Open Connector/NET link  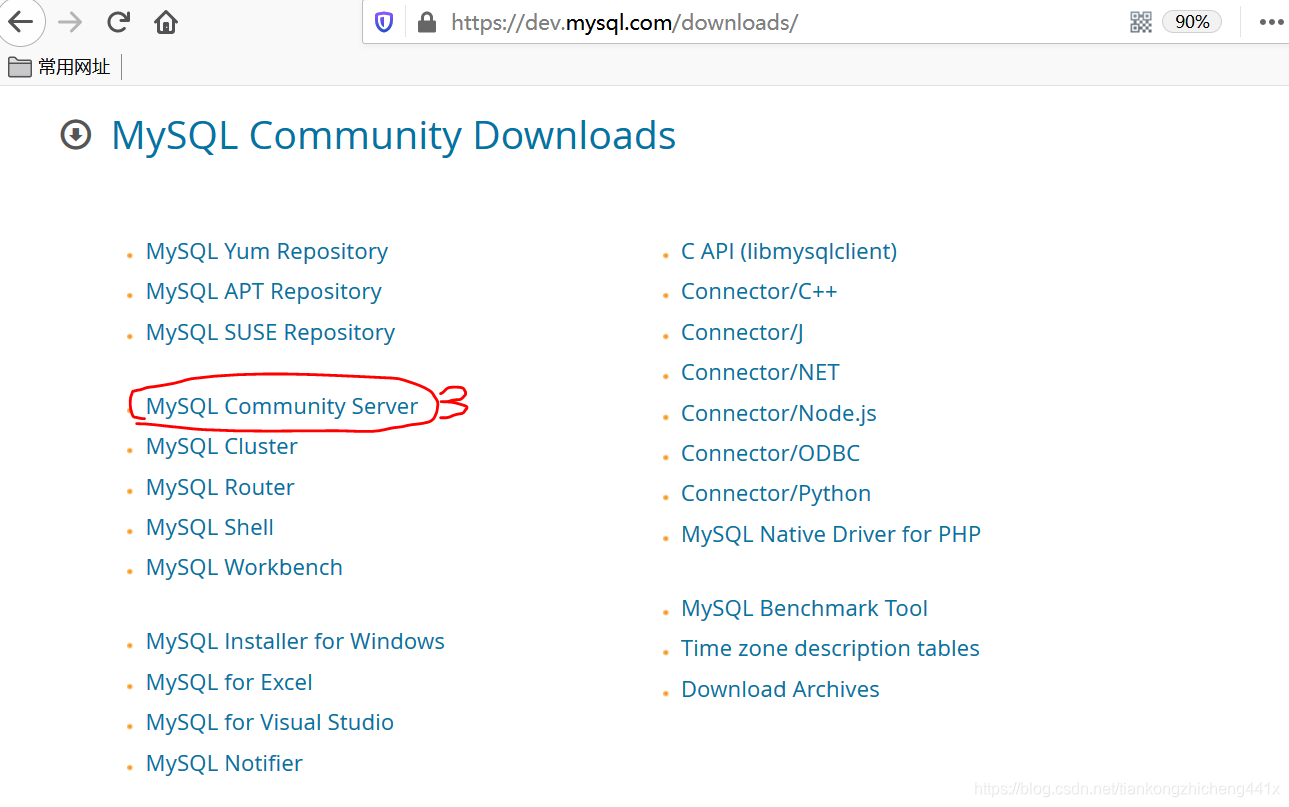coord(760,372)
